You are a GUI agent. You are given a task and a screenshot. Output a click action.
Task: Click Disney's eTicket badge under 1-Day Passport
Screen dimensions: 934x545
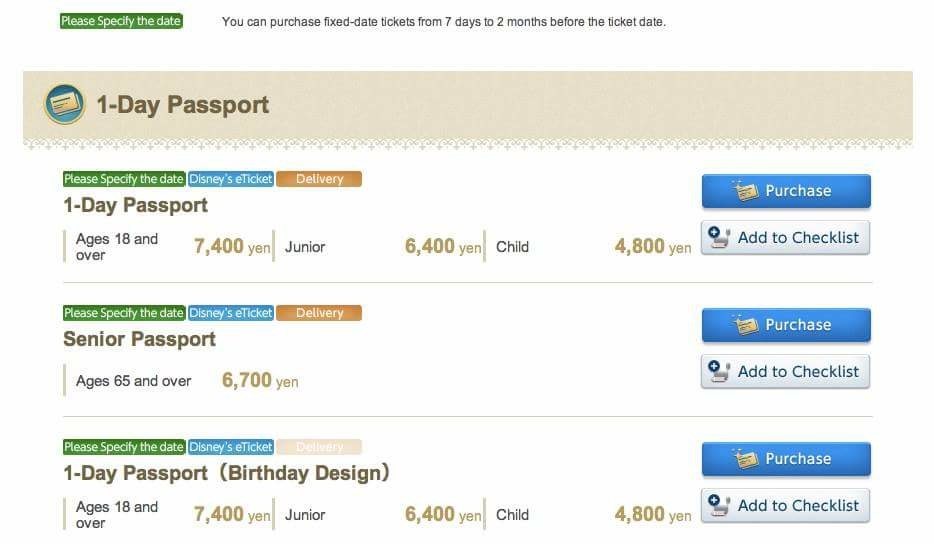231,179
